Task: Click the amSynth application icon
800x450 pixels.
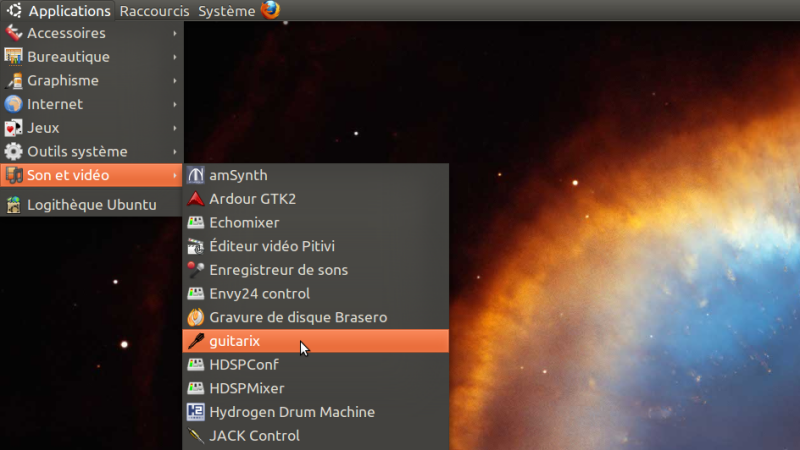Action: click(x=195, y=175)
